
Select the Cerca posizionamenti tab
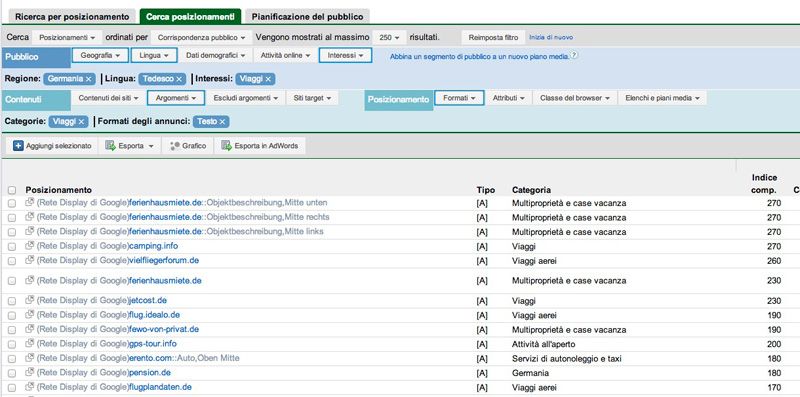[x=190, y=16]
